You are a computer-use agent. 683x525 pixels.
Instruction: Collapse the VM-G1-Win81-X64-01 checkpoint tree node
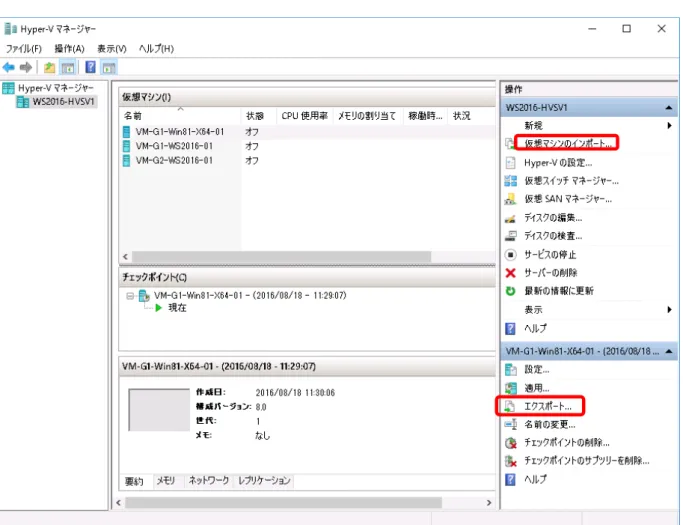[130, 296]
